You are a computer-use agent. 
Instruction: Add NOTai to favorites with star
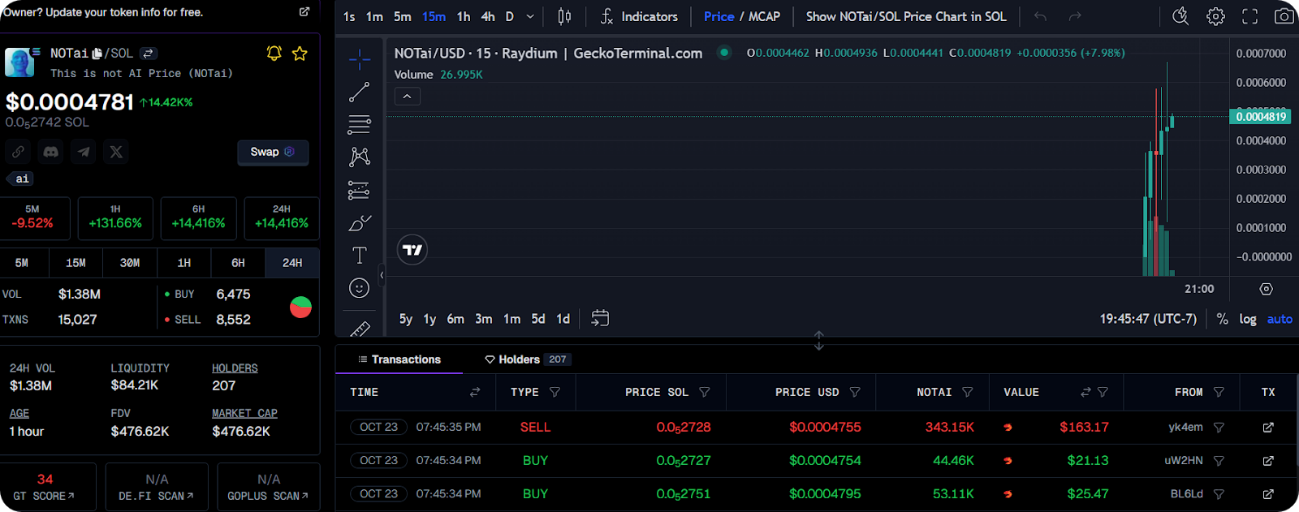299,53
